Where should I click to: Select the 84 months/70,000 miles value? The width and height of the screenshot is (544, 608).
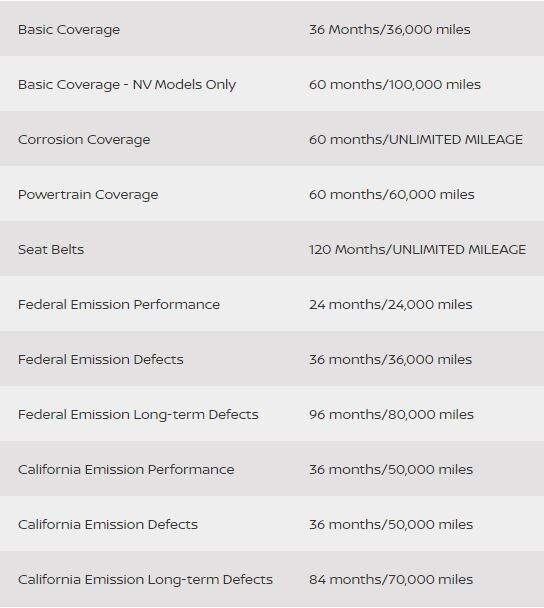(391, 580)
